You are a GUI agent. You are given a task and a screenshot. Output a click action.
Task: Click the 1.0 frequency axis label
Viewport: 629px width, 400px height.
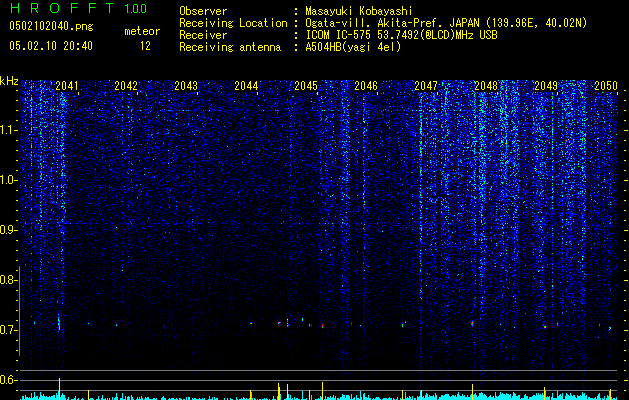point(8,180)
